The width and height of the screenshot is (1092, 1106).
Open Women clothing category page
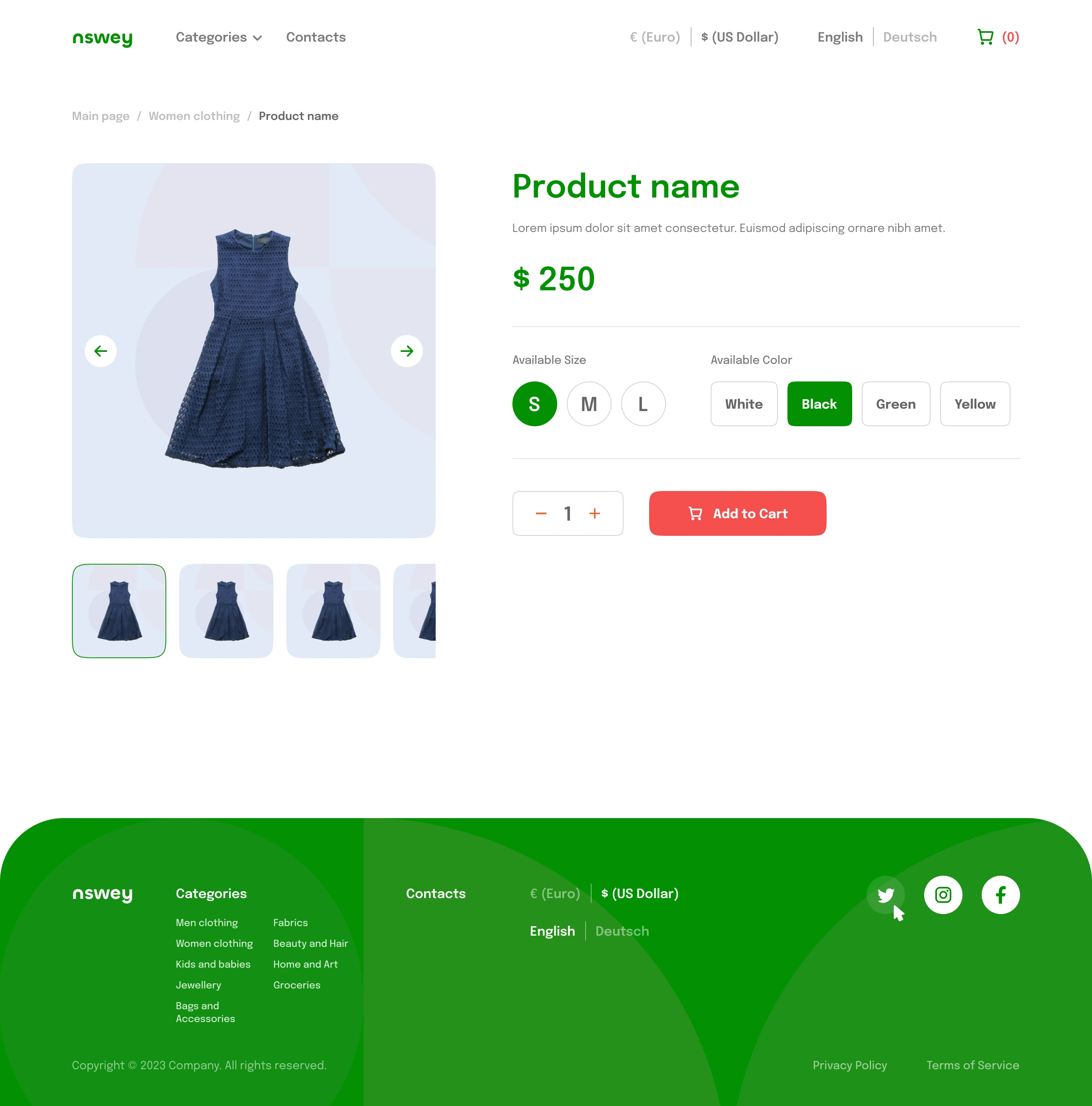point(194,116)
